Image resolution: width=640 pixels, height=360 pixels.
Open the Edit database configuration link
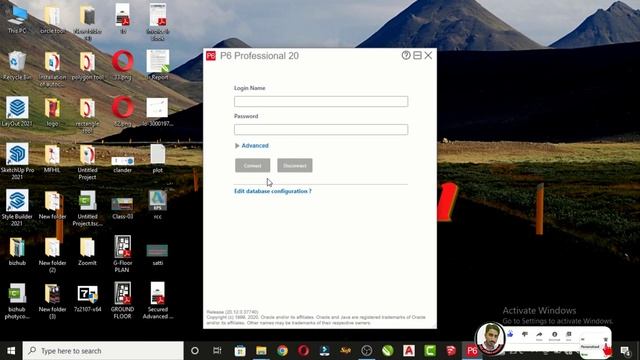pos(273,191)
